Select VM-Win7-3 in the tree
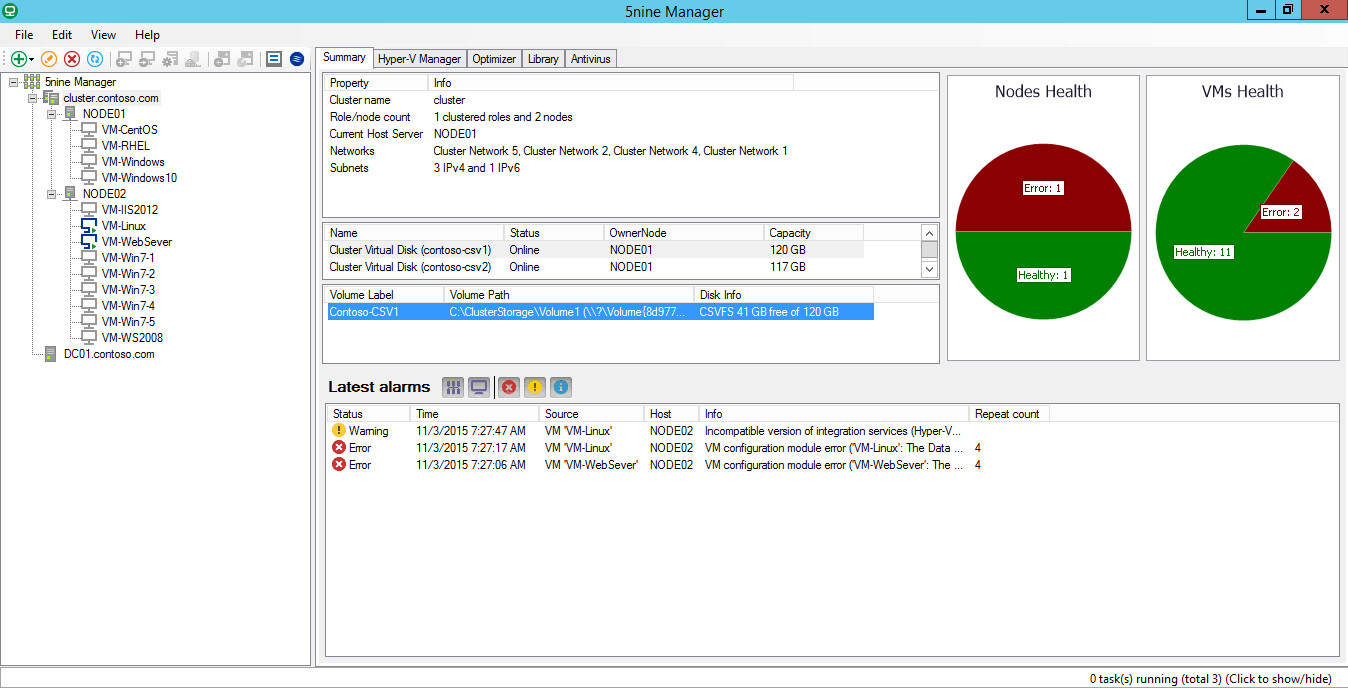The width and height of the screenshot is (1348, 688). (x=128, y=290)
